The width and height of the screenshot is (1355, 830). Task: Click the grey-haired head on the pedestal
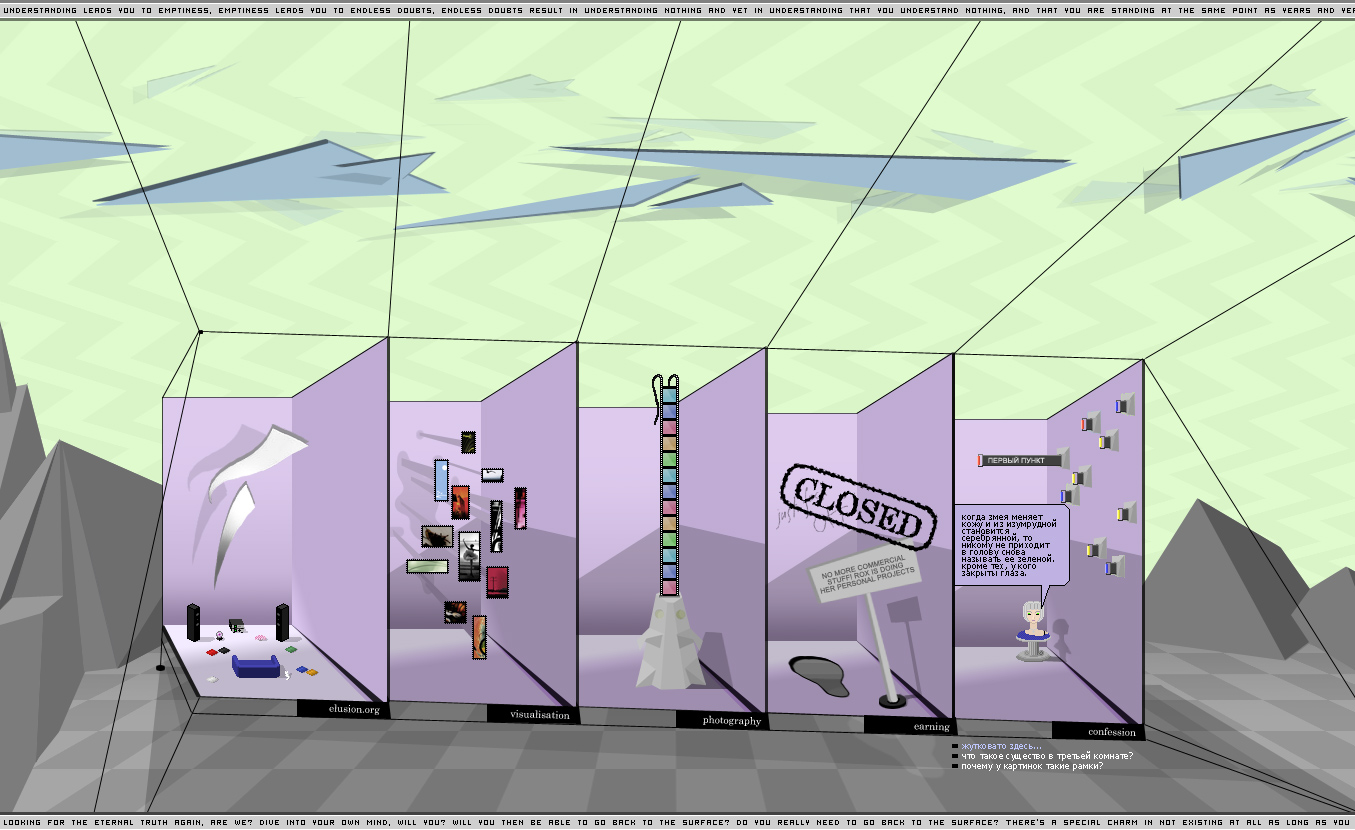coord(1032,614)
